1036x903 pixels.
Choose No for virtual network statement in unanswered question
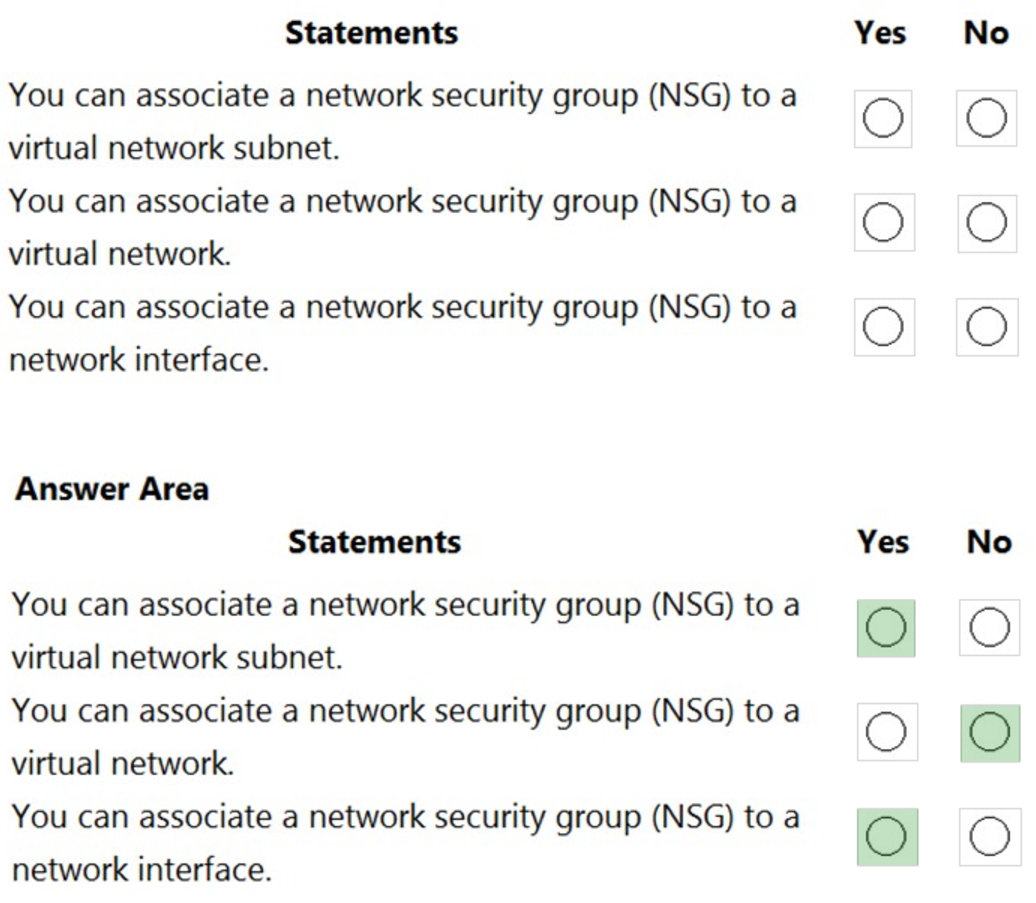tap(986, 224)
